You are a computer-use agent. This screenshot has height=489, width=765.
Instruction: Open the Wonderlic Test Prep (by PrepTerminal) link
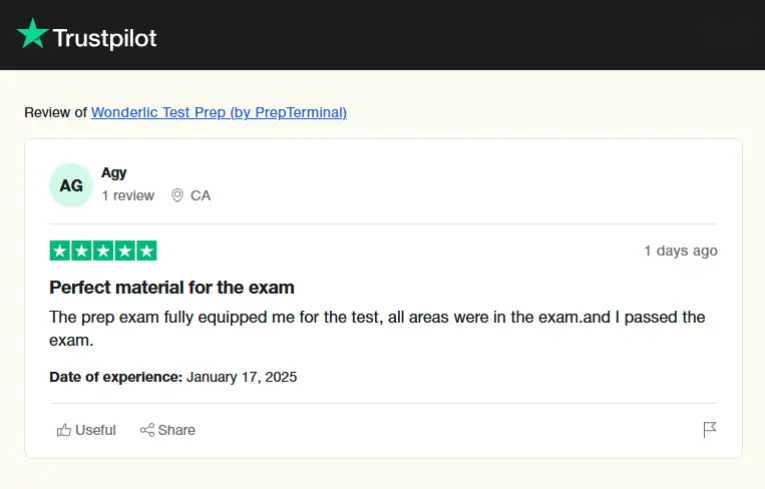(x=219, y=112)
